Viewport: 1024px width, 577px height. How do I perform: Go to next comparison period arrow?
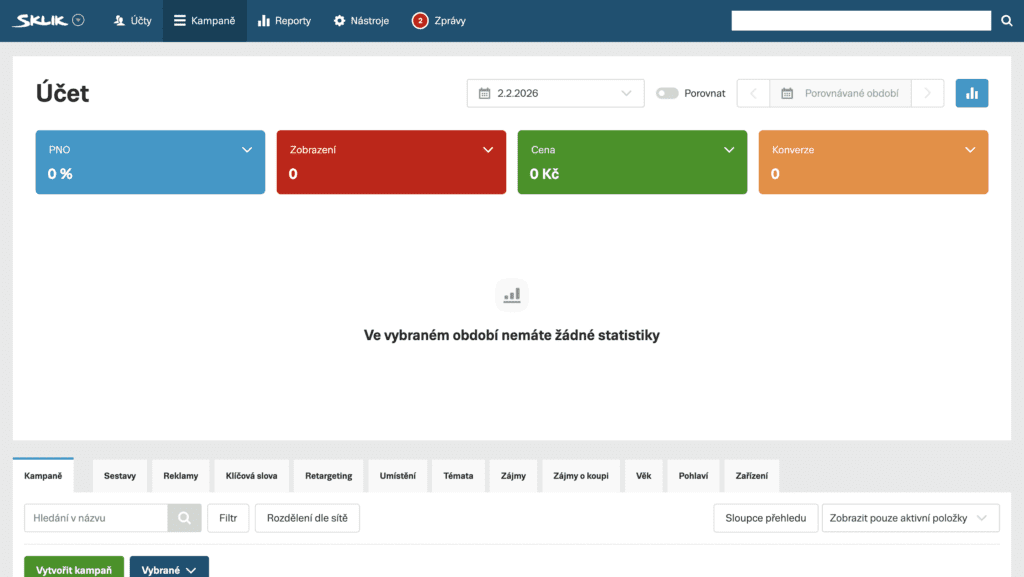click(928, 93)
